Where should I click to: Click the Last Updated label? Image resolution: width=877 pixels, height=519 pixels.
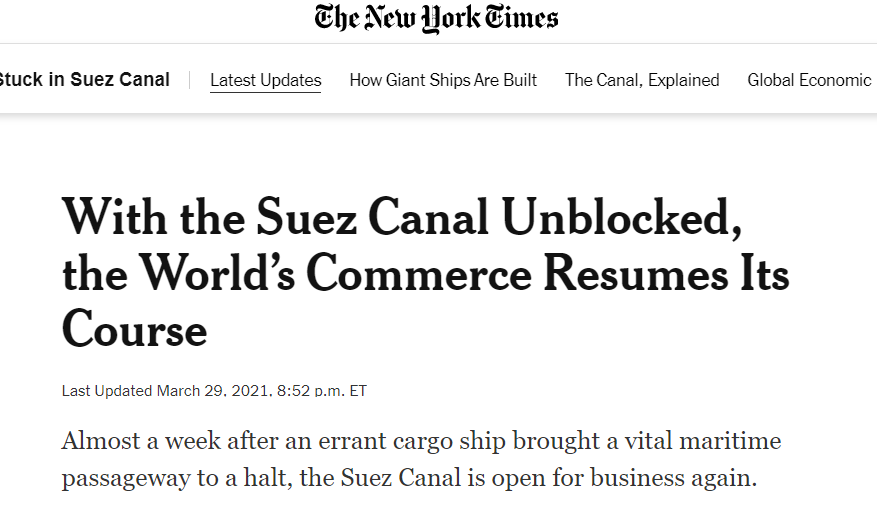tap(107, 391)
